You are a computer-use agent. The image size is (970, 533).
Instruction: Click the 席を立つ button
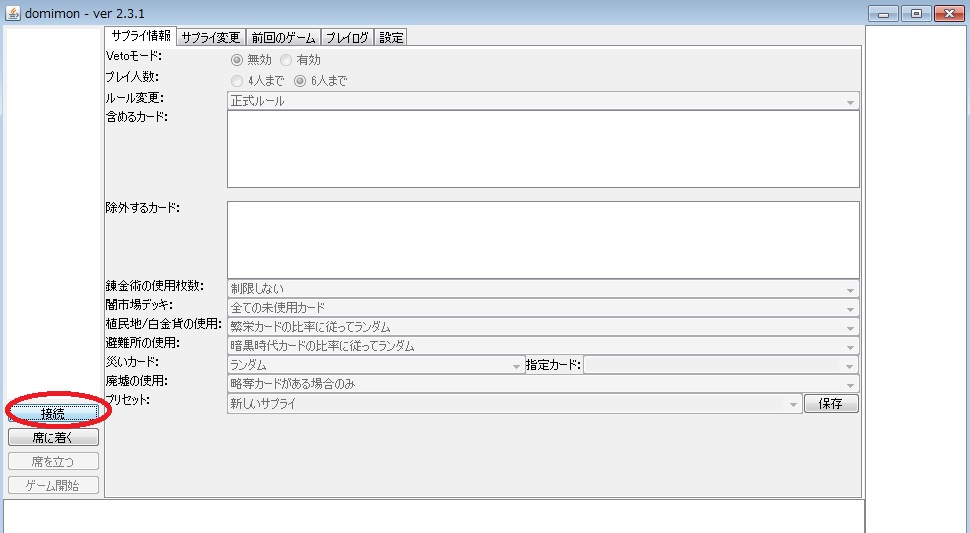(53, 461)
